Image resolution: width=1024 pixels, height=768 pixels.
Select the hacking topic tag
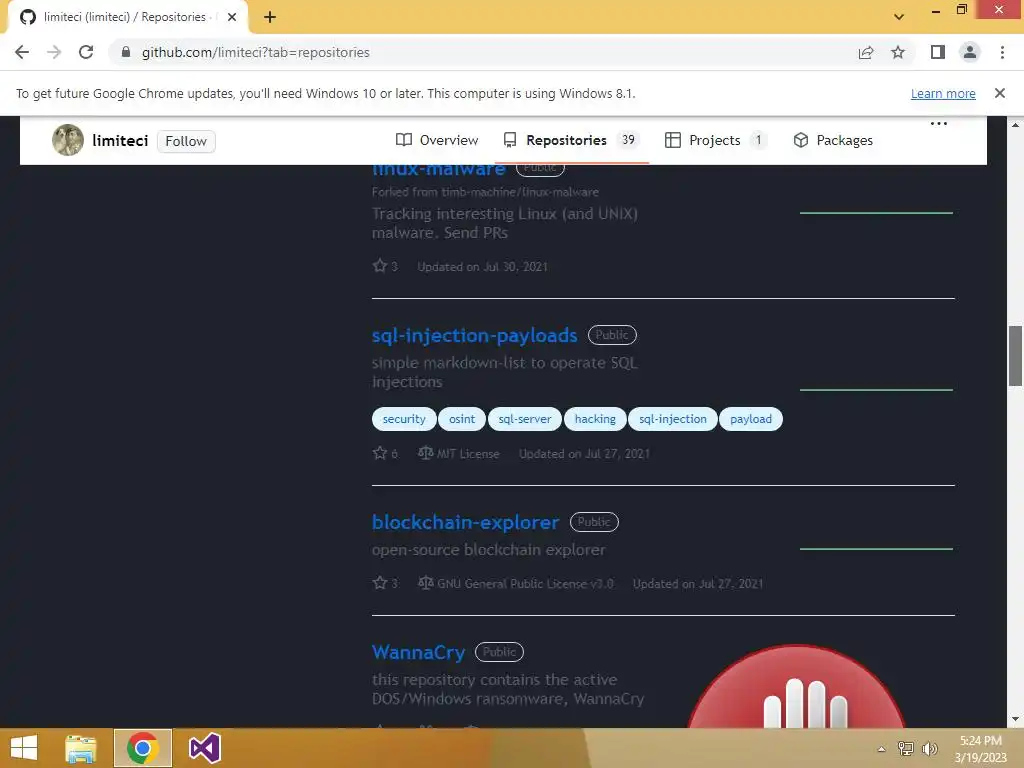pos(595,419)
